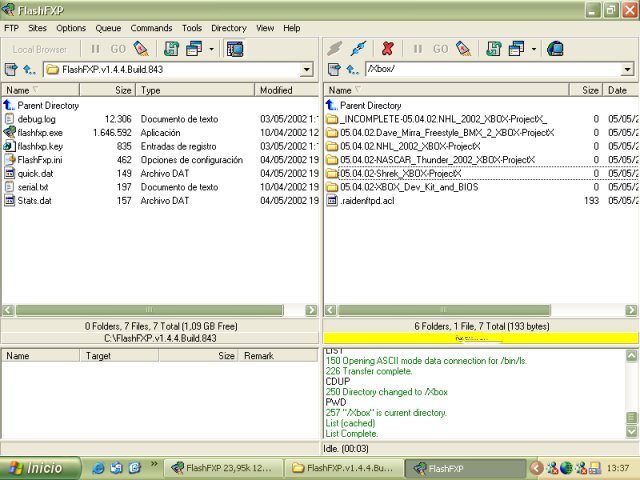The width and height of the screenshot is (640, 480).
Task: Sort local files by Modified column
Action: pos(275,90)
